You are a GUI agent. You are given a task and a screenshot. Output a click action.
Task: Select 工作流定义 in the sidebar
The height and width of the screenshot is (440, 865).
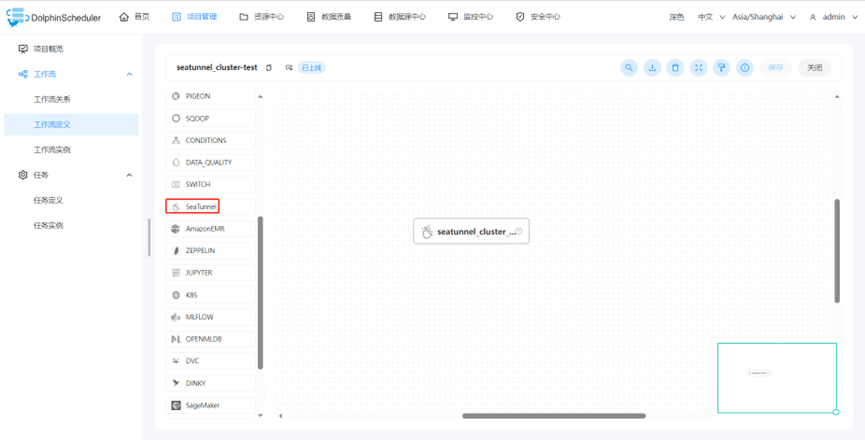tap(71, 125)
